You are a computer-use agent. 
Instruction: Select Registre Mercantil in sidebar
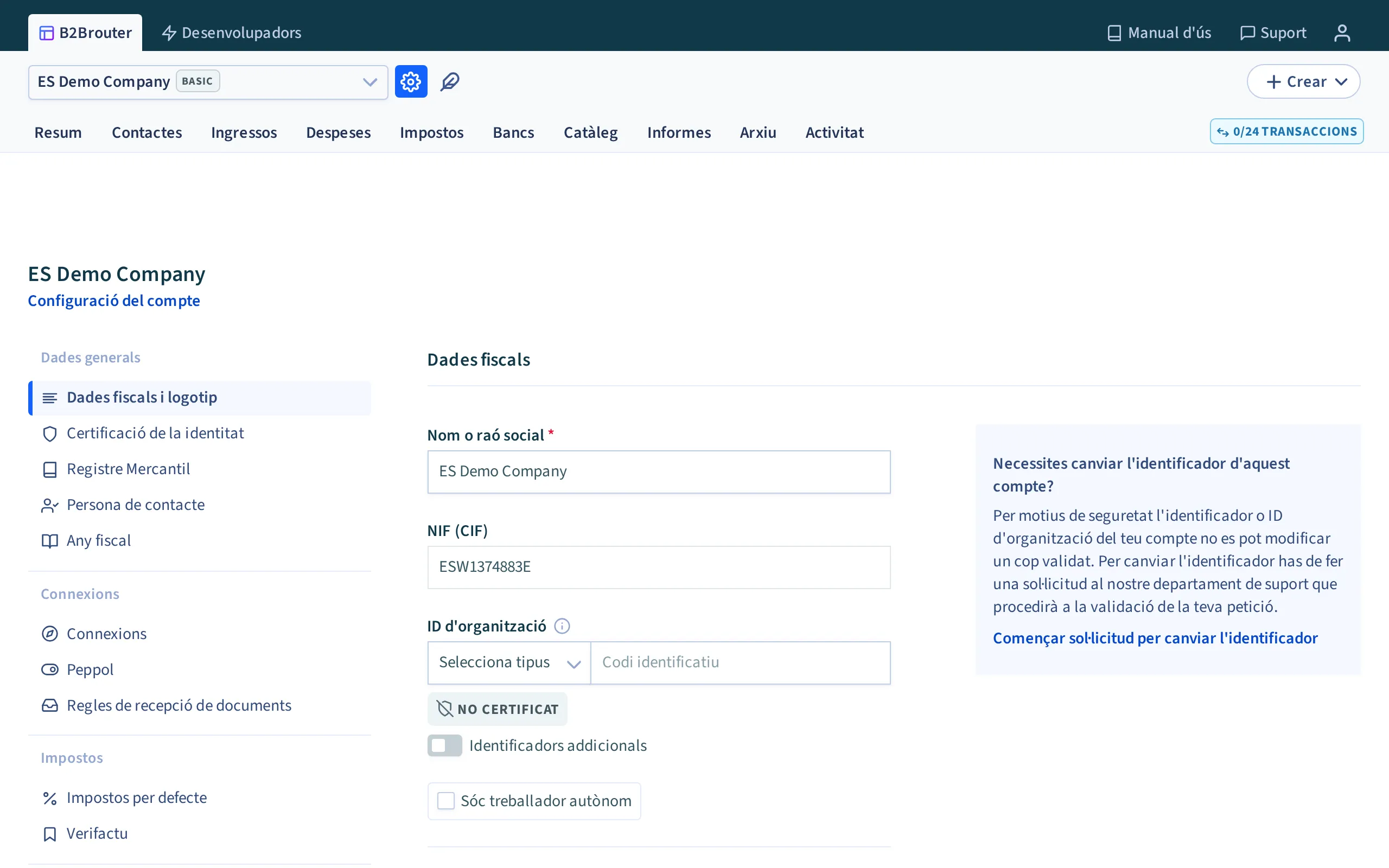200,470
